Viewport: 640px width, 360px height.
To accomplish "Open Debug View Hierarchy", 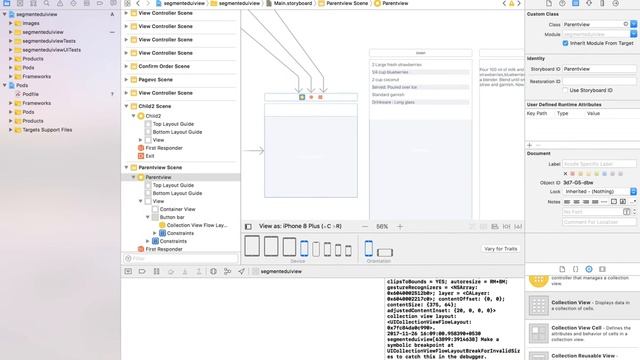I will 213,271.
